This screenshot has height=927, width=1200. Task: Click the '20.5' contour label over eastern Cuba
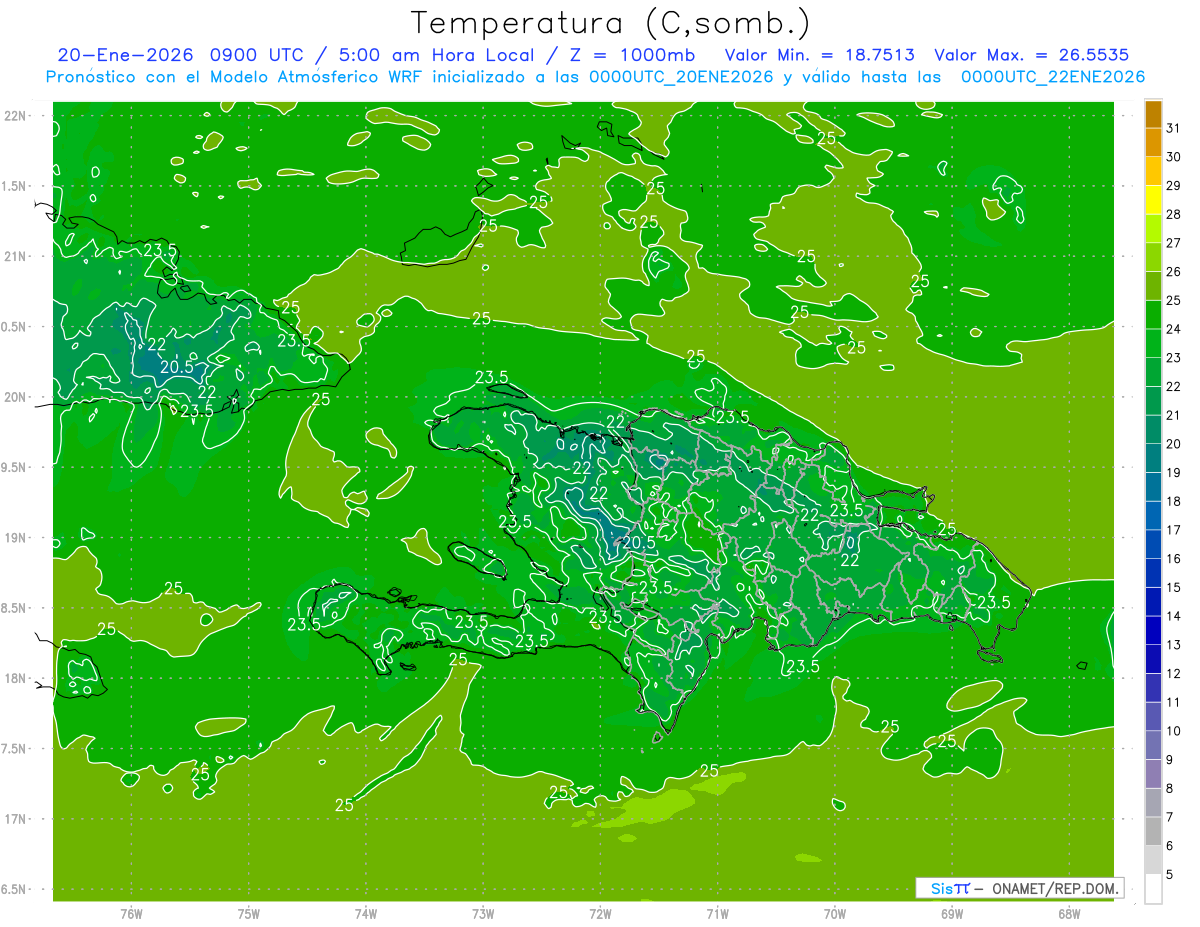click(x=176, y=367)
